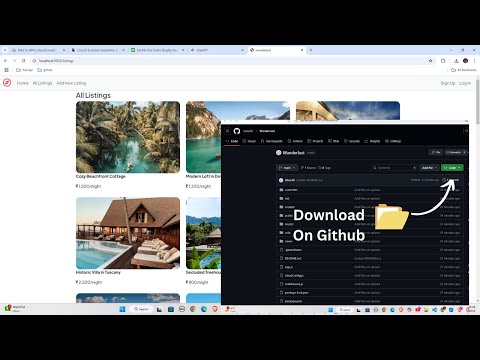
Task: Open the README.md file row
Action: tap(370, 258)
